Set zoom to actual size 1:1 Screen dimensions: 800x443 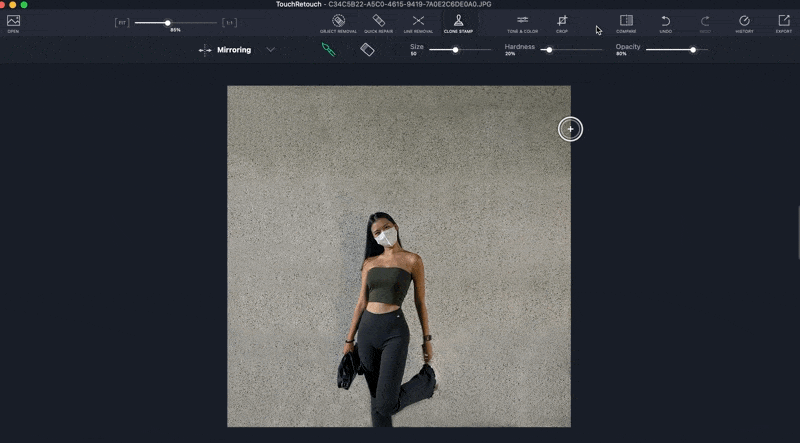[x=230, y=22]
